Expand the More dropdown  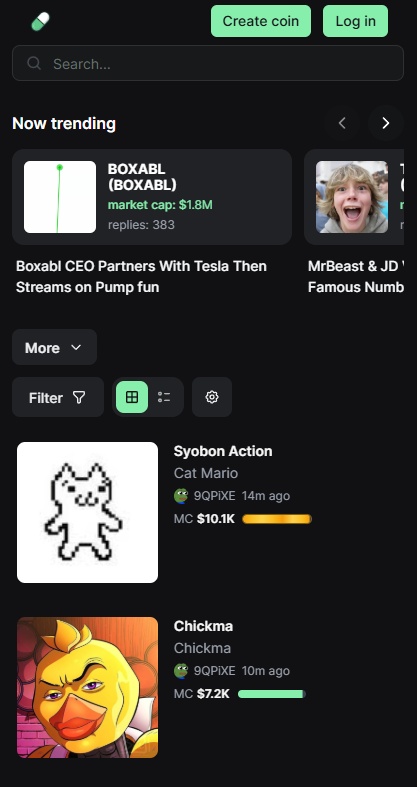[54, 347]
